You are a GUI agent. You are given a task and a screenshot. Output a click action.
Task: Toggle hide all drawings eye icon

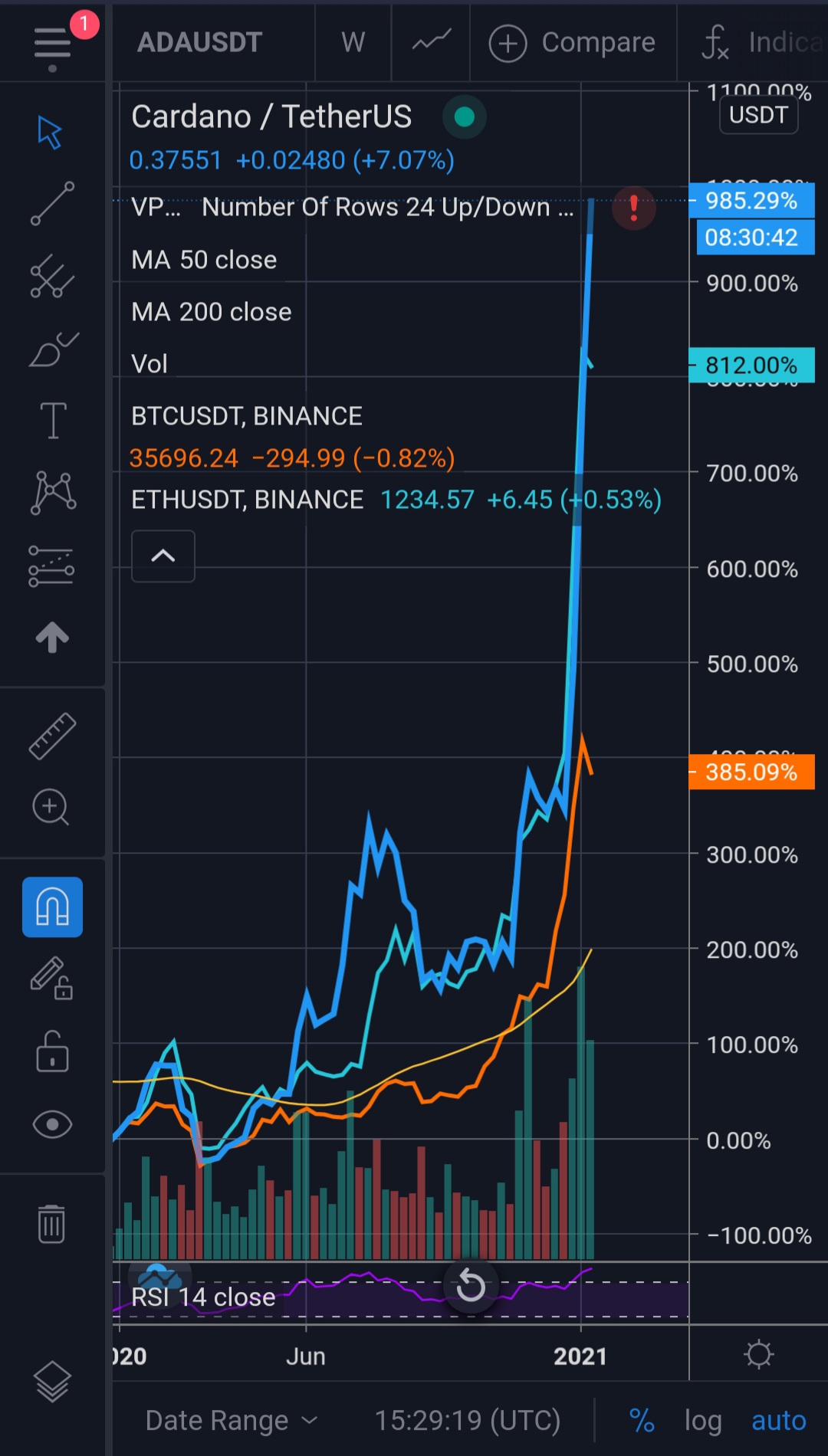pyautogui.click(x=52, y=1124)
